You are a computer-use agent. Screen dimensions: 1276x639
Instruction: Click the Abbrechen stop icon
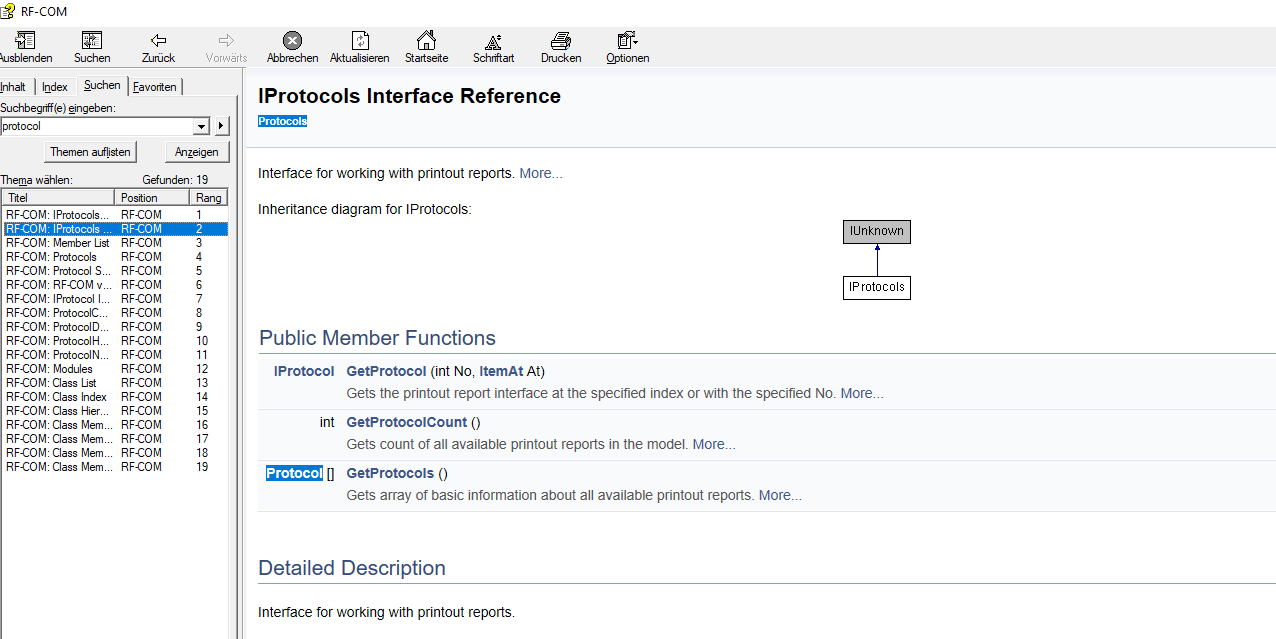[292, 41]
